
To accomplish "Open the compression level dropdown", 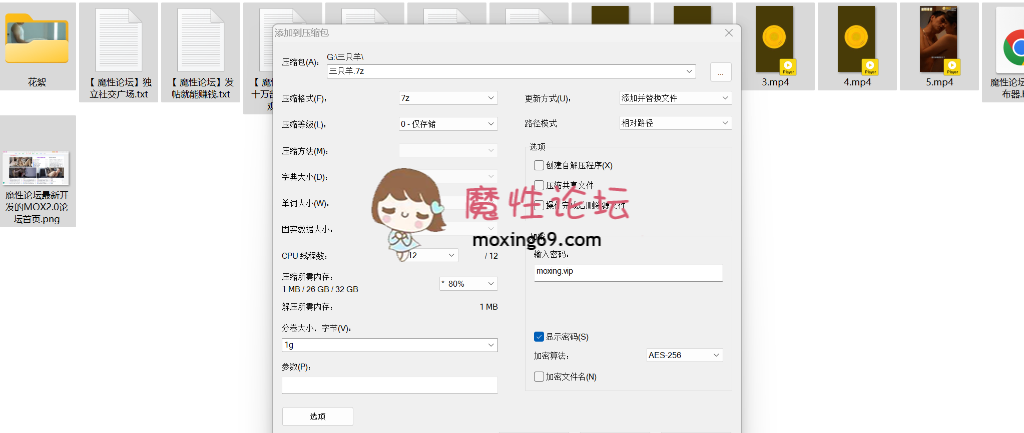I will 447,124.
